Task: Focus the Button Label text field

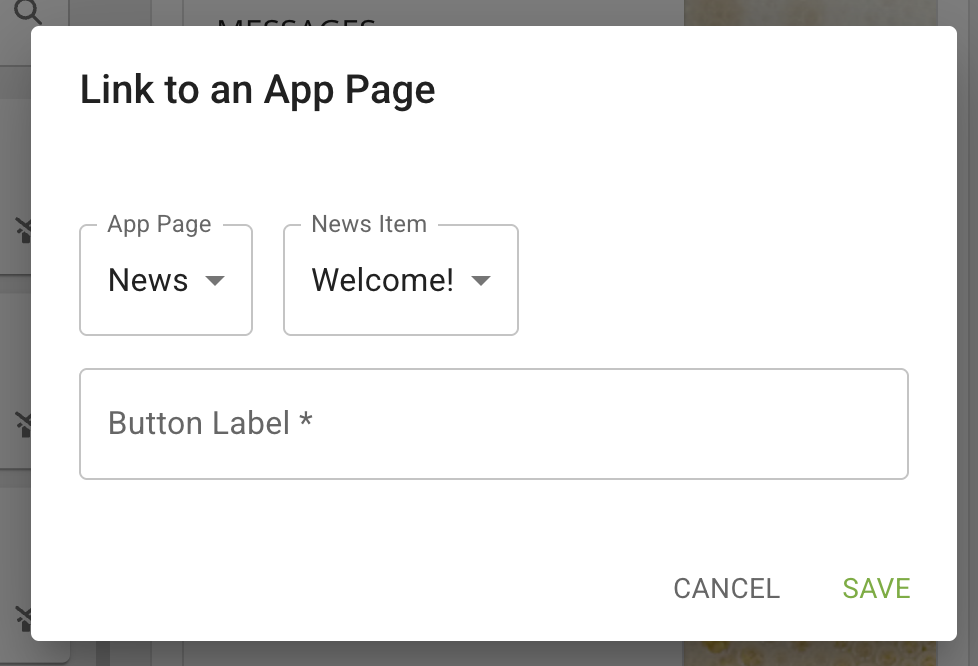Action: [494, 424]
